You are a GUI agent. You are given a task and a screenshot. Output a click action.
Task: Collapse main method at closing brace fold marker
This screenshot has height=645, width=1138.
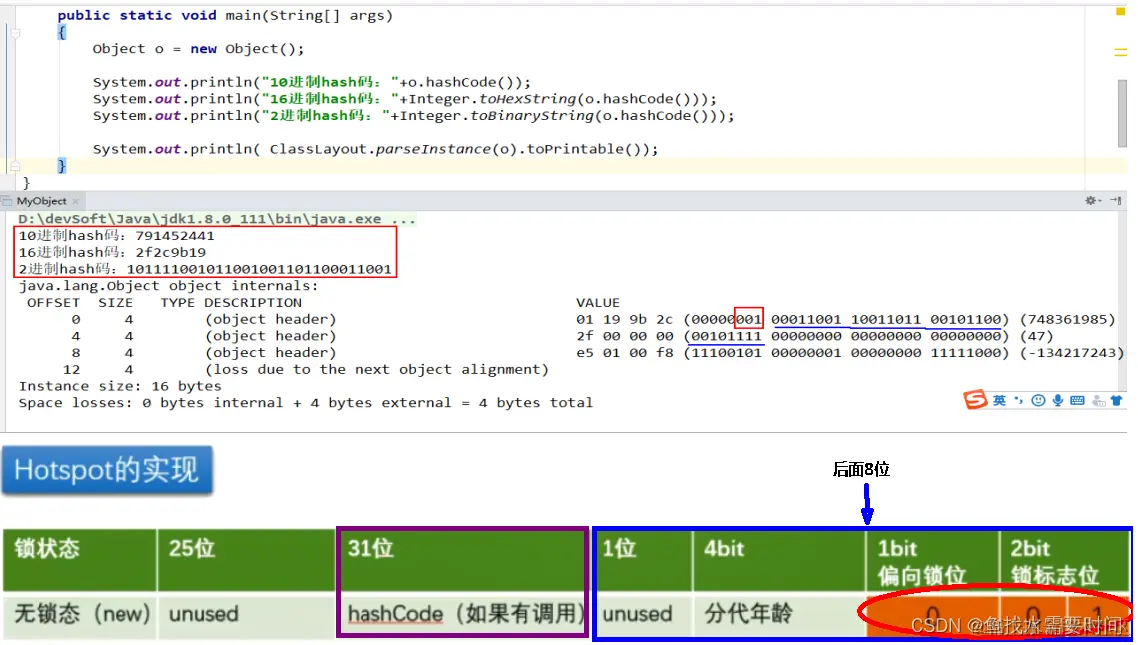[15, 166]
